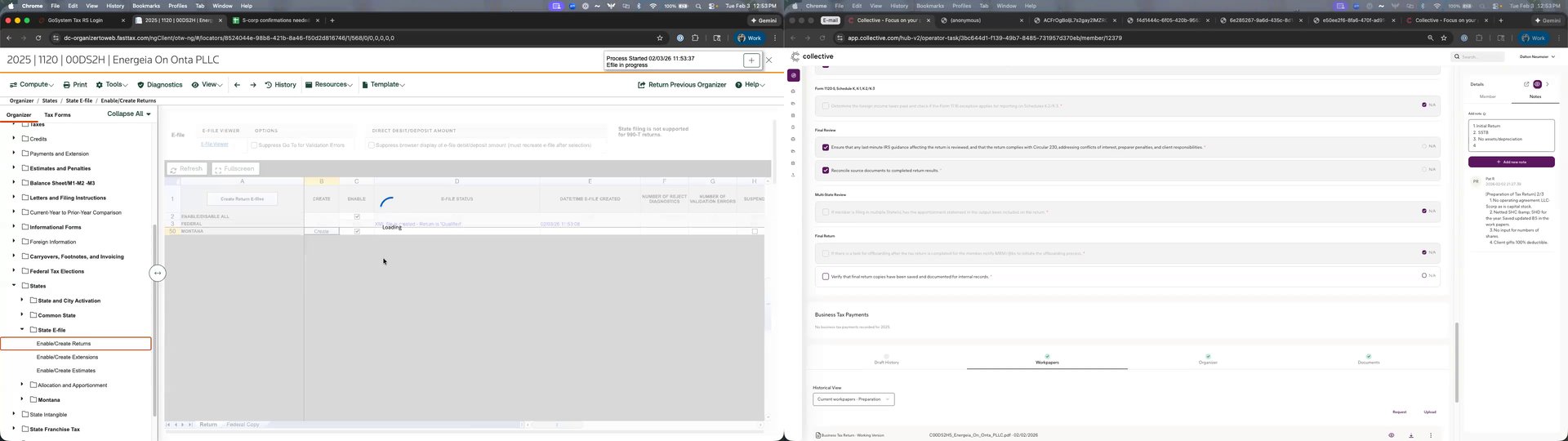Image resolution: width=1568 pixels, height=441 pixels.
Task: Close the return with the X icon
Action: click(768, 60)
